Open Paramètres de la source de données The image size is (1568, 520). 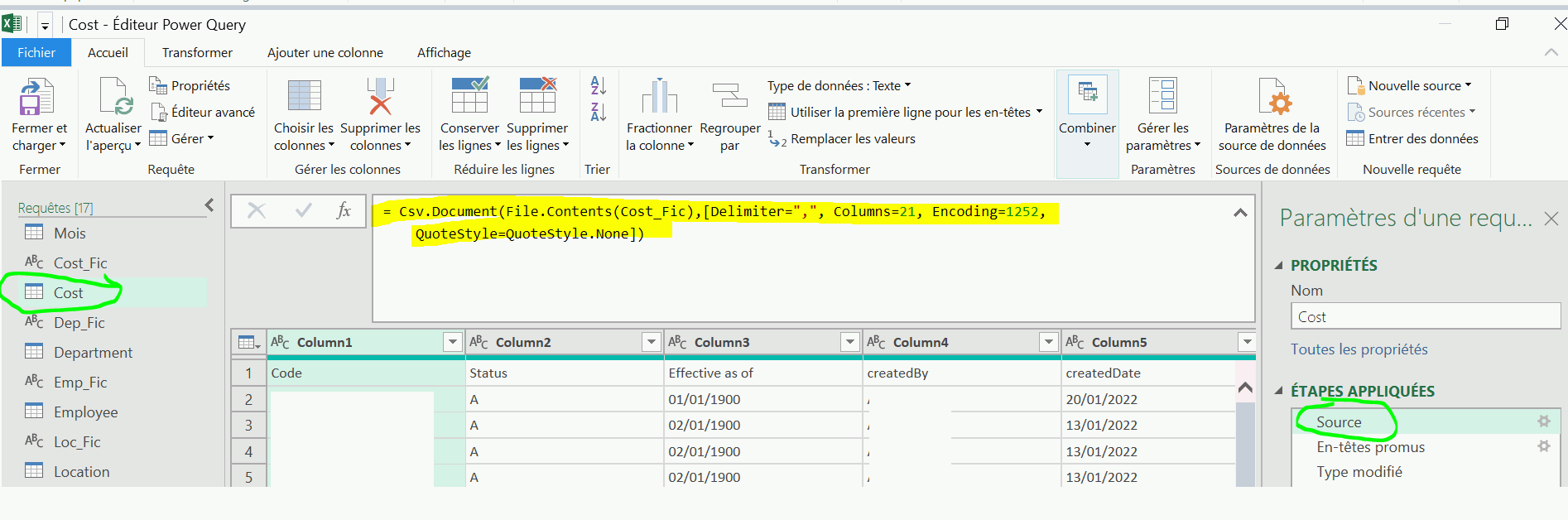[1272, 97]
